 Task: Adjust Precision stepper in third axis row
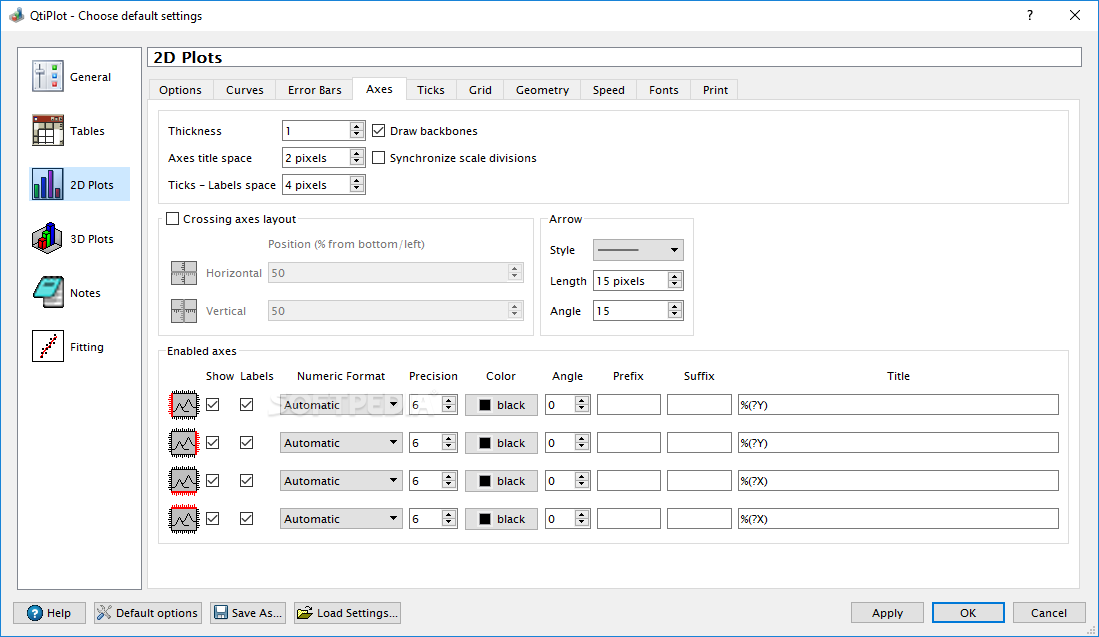click(x=449, y=480)
